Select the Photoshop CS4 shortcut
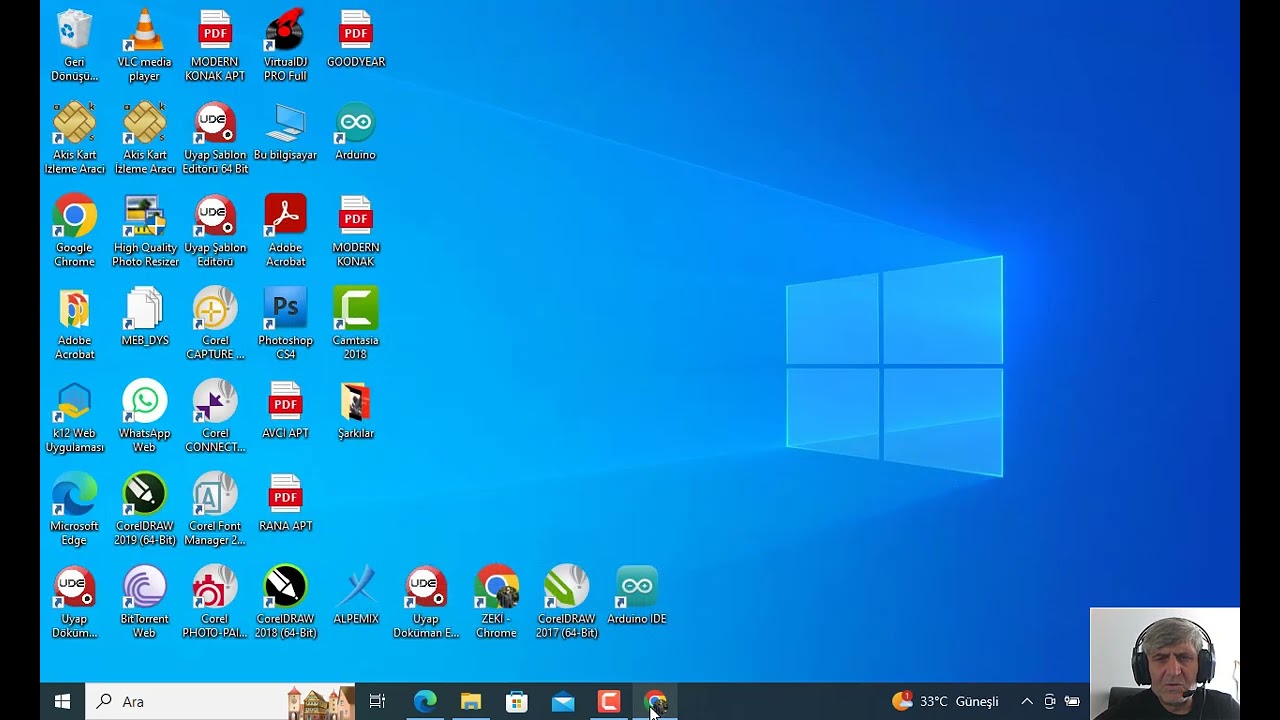 [x=285, y=325]
